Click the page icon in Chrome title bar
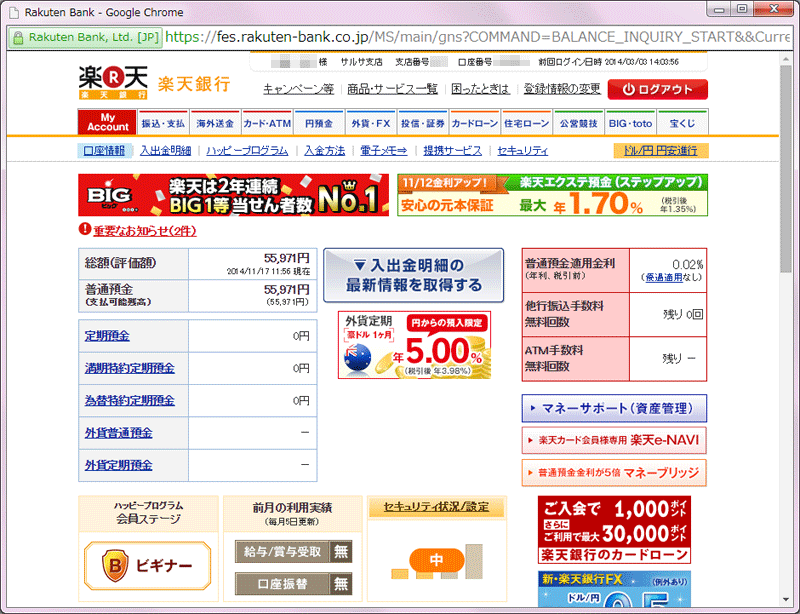Screen dimensions: 800x614 point(14,12)
